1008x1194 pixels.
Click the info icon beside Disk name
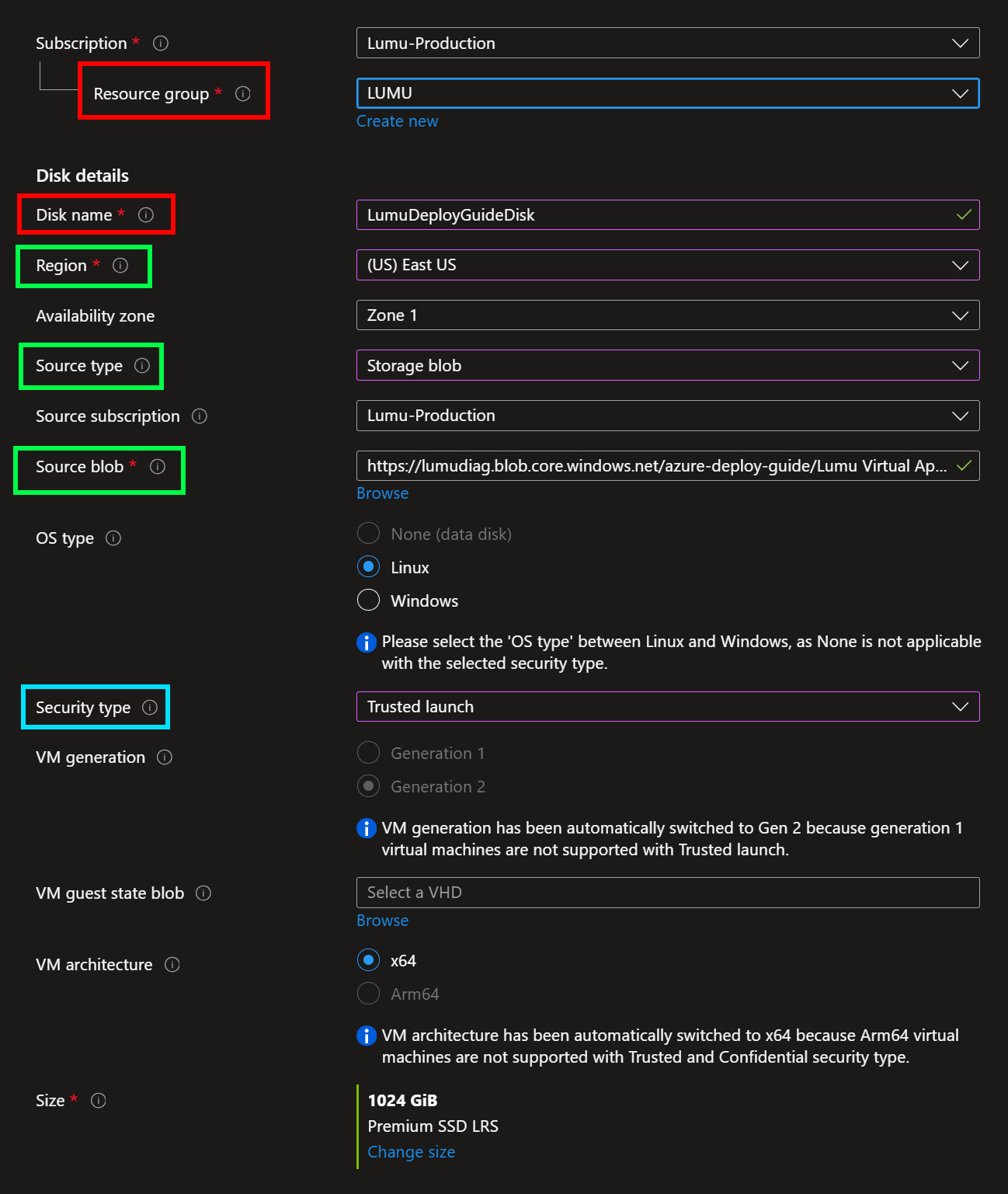146,215
